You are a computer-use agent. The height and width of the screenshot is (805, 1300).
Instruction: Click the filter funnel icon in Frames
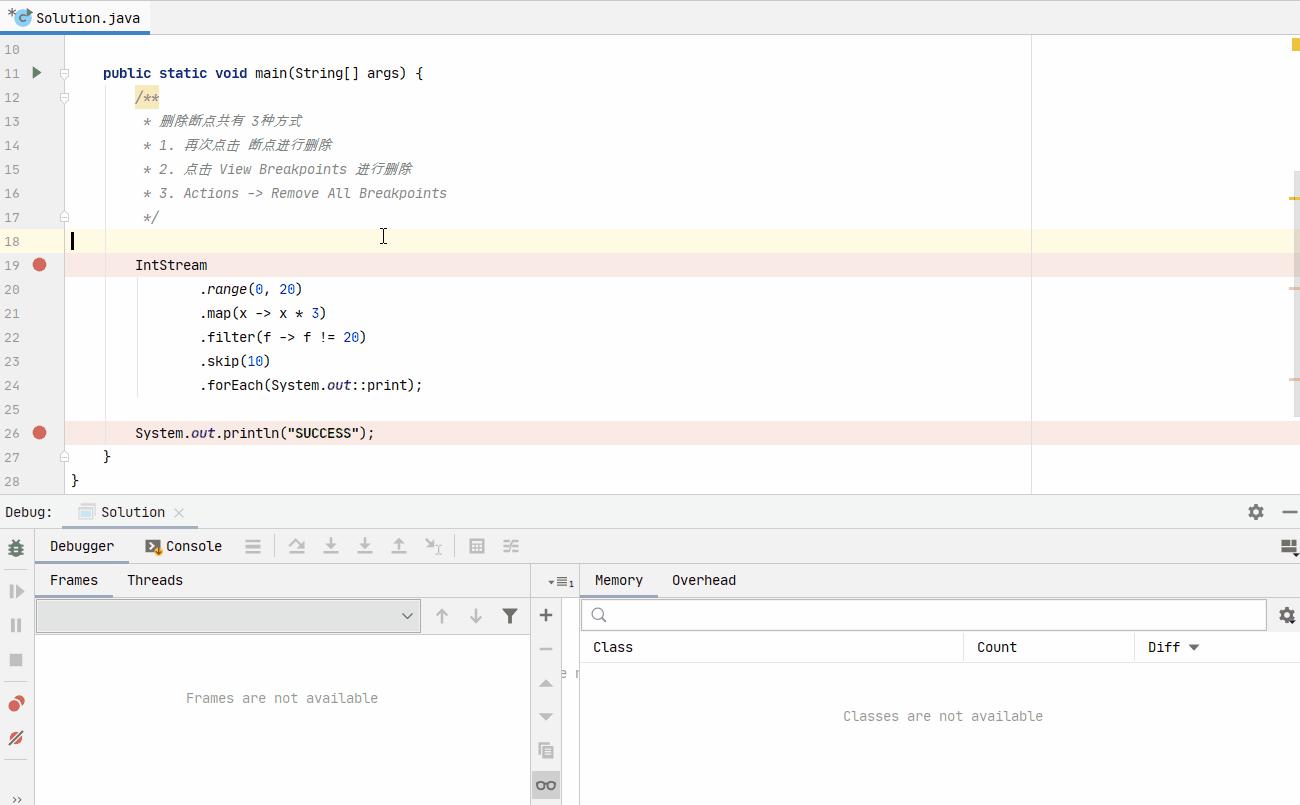pos(510,616)
